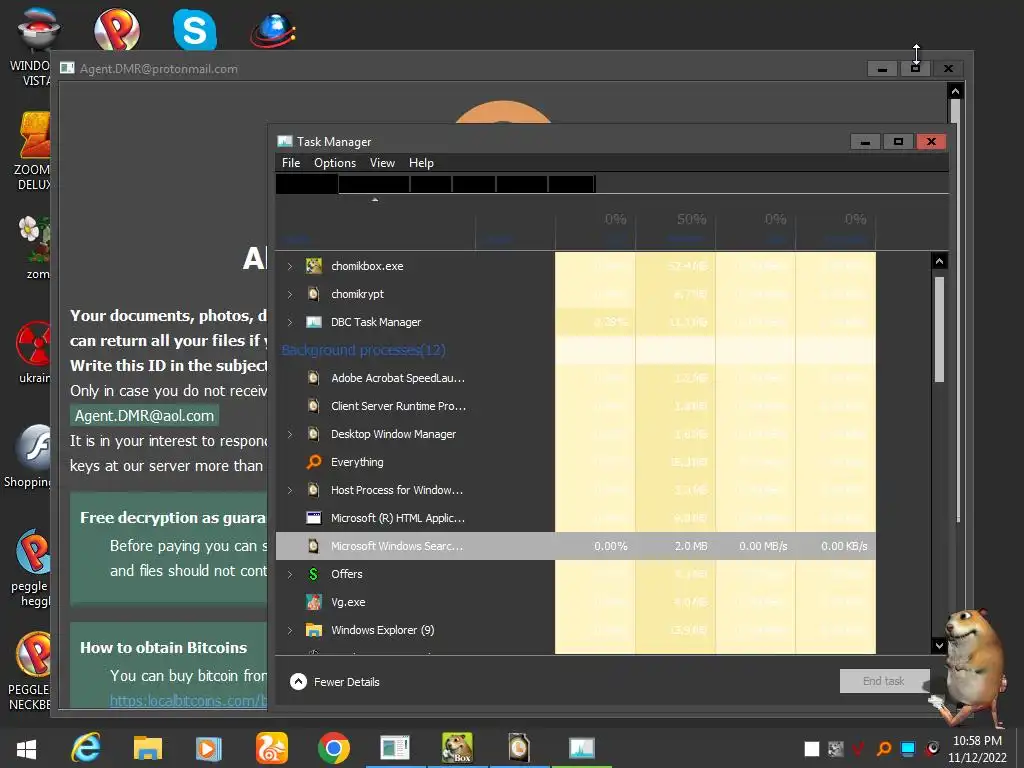Launch the media player taskbar icon
This screenshot has height=768, width=1024.
(209, 748)
